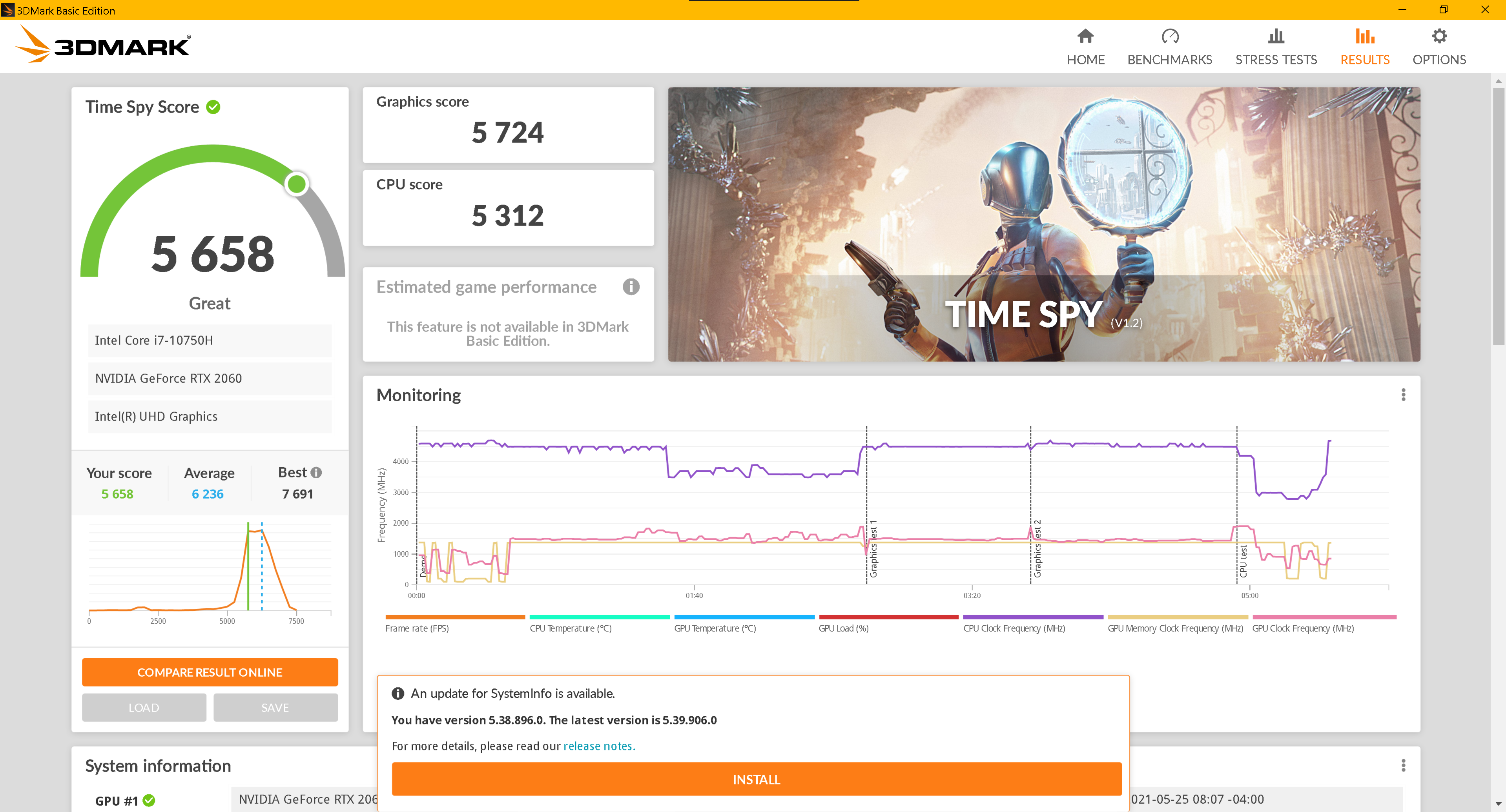The height and width of the screenshot is (812, 1506).
Task: Click the 3DMark logo
Action: (103, 44)
